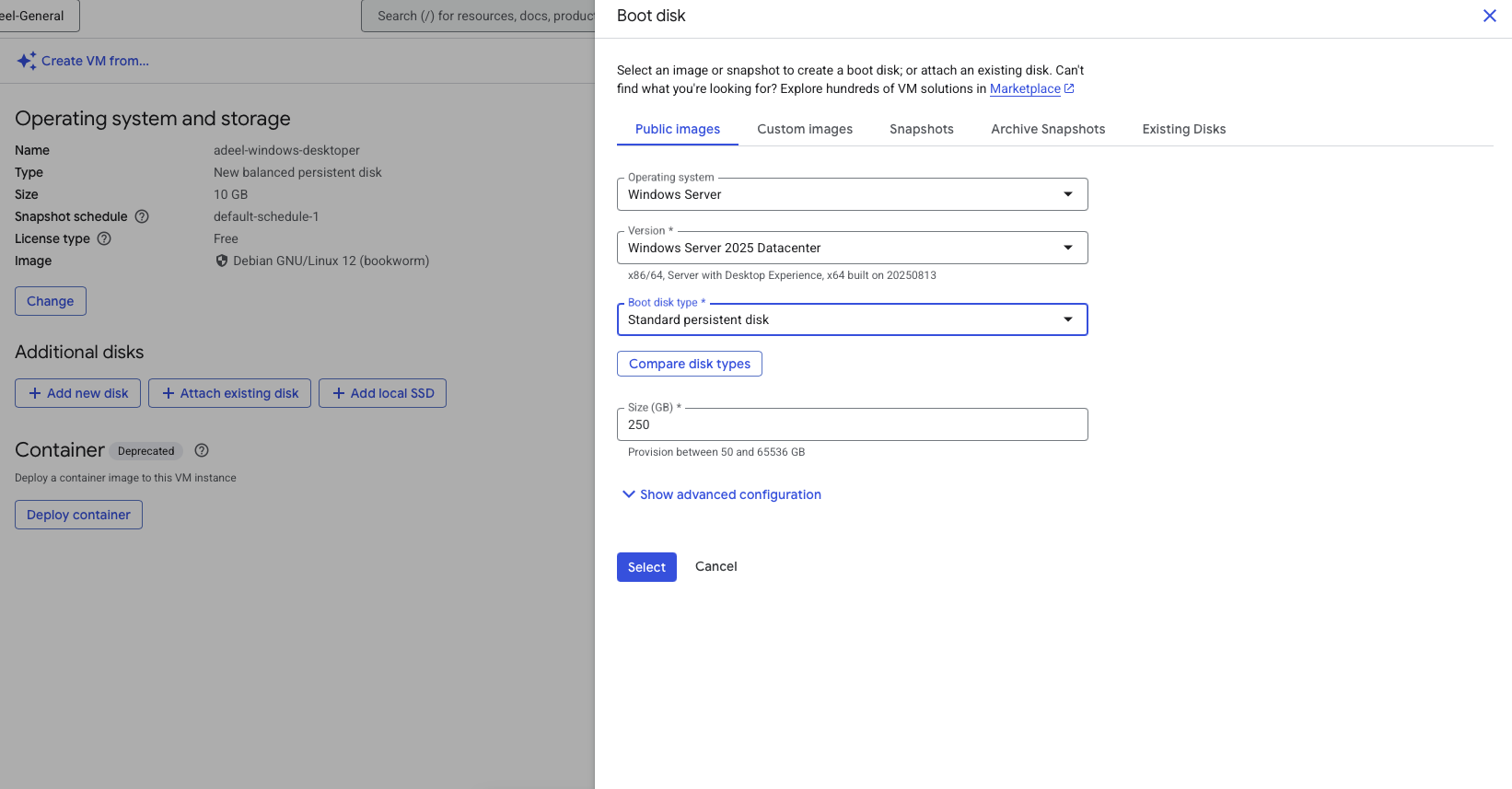The height and width of the screenshot is (789, 1512).
Task: Switch to Custom images tab
Action: (x=805, y=129)
